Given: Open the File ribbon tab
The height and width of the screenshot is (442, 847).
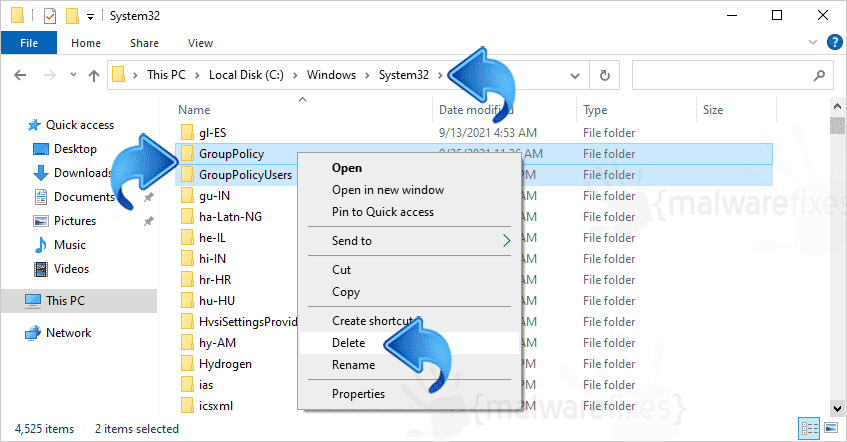Looking at the screenshot, I should coord(29,43).
